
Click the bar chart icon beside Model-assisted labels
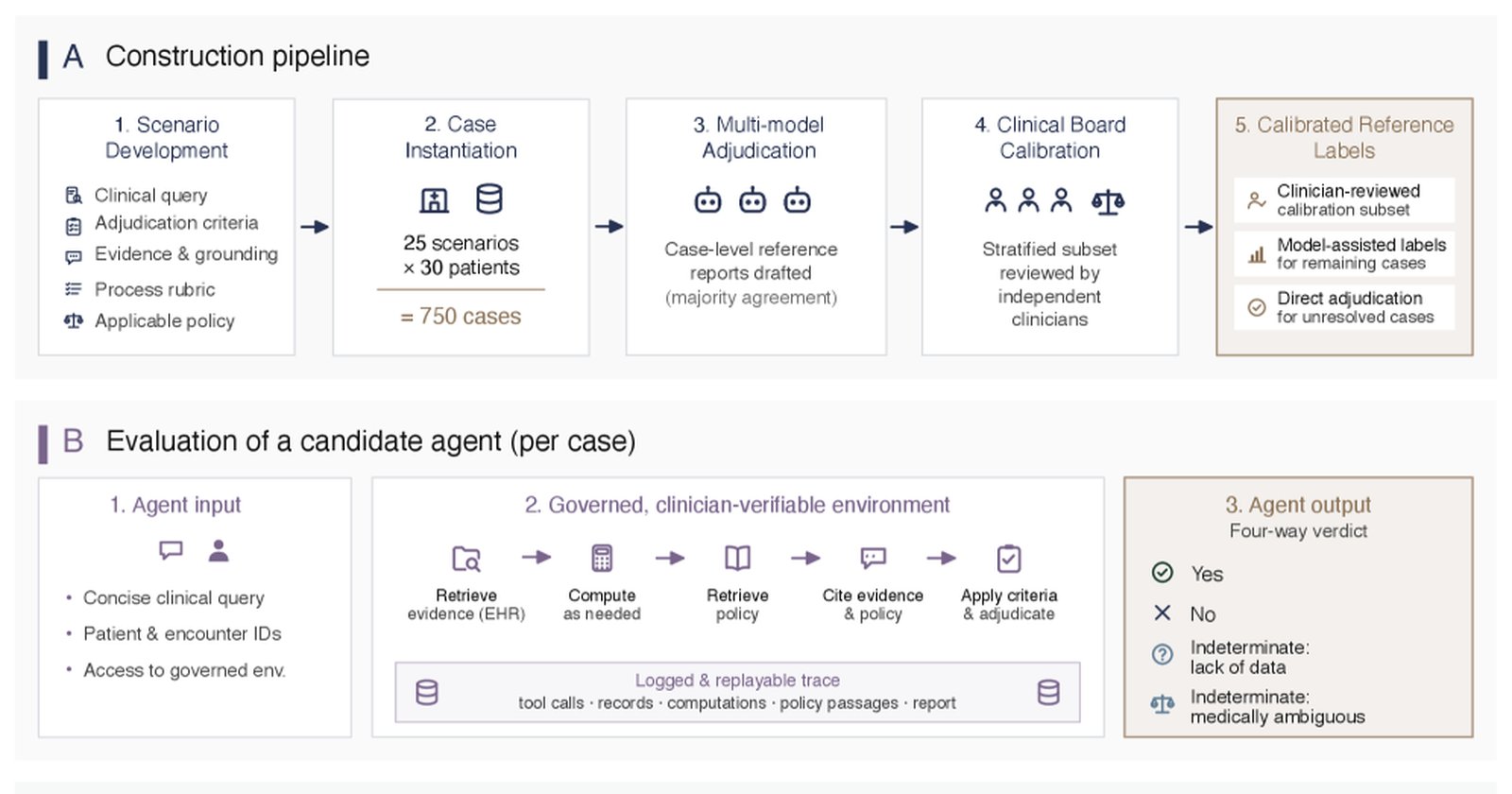pyautogui.click(x=1257, y=254)
